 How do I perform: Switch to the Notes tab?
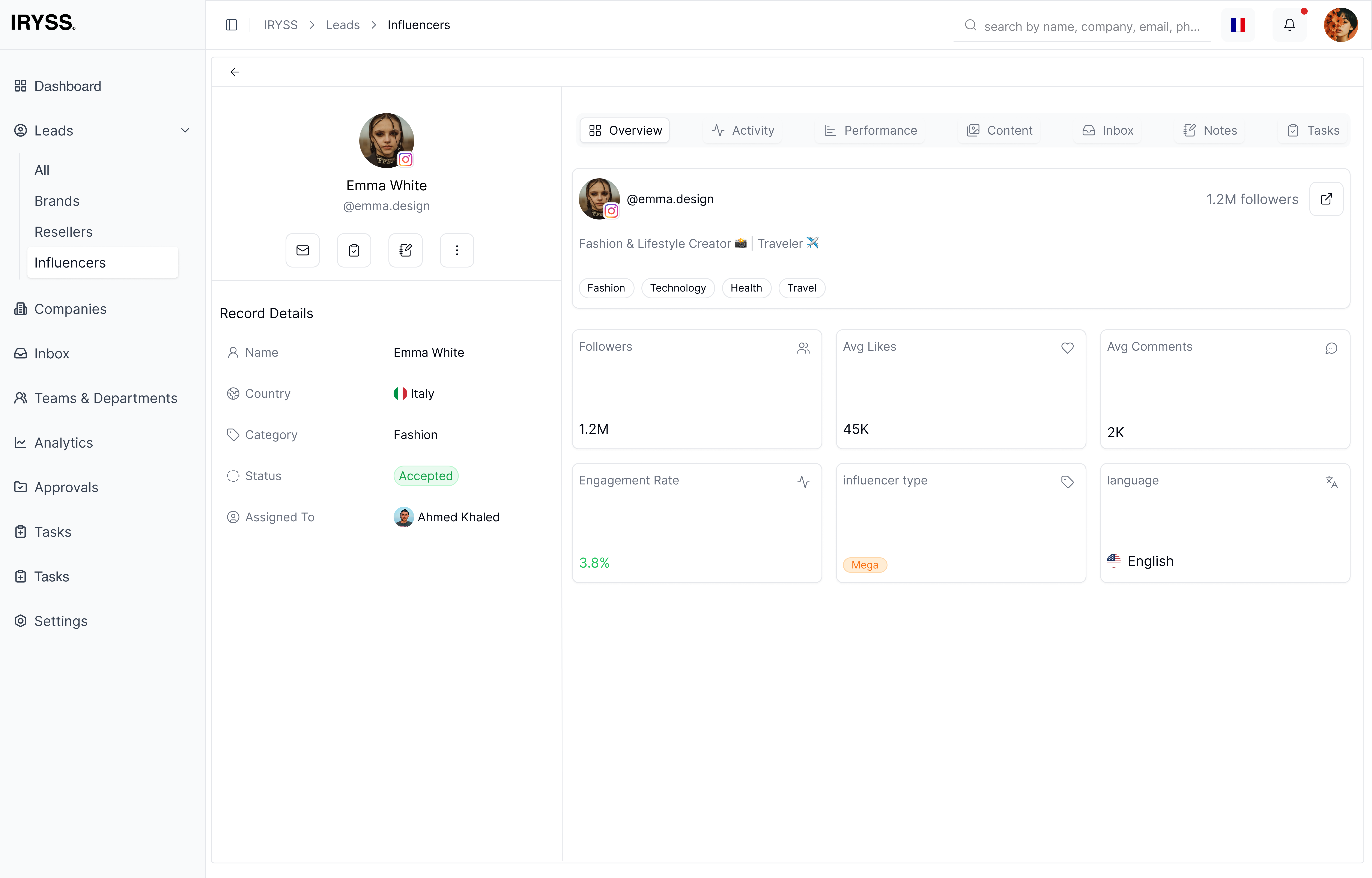point(1210,131)
